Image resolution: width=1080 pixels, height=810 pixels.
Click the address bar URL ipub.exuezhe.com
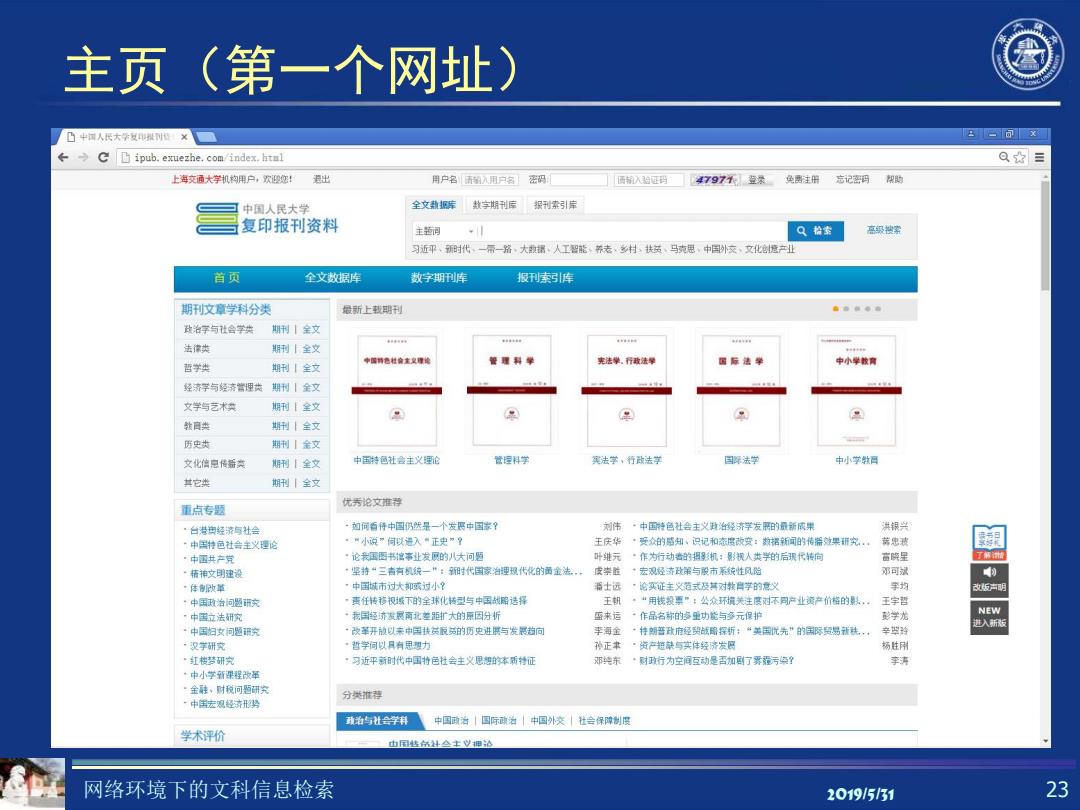coord(209,158)
